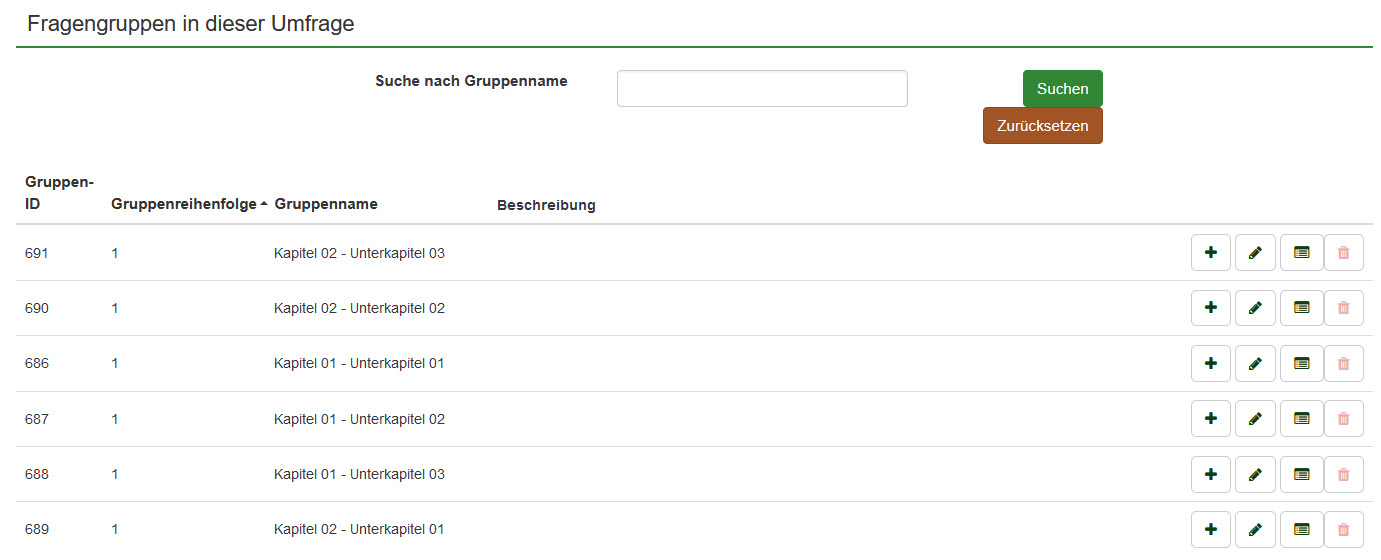Image resolution: width=1381 pixels, height=560 pixels.
Task: Sort by Gruppenreihenfolge column header
Action: (184, 204)
